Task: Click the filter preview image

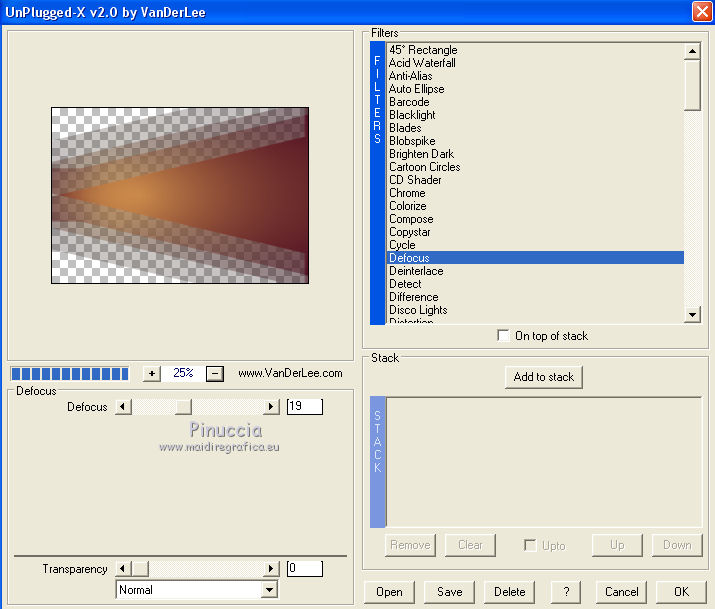Action: click(x=180, y=195)
